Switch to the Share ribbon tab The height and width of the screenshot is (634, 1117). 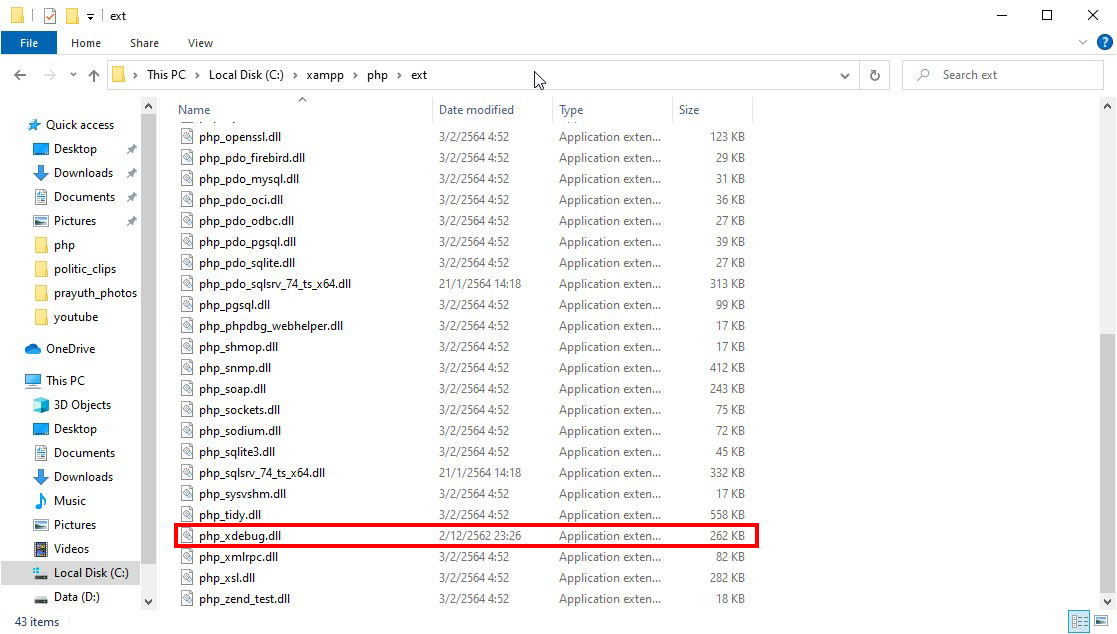coord(145,43)
